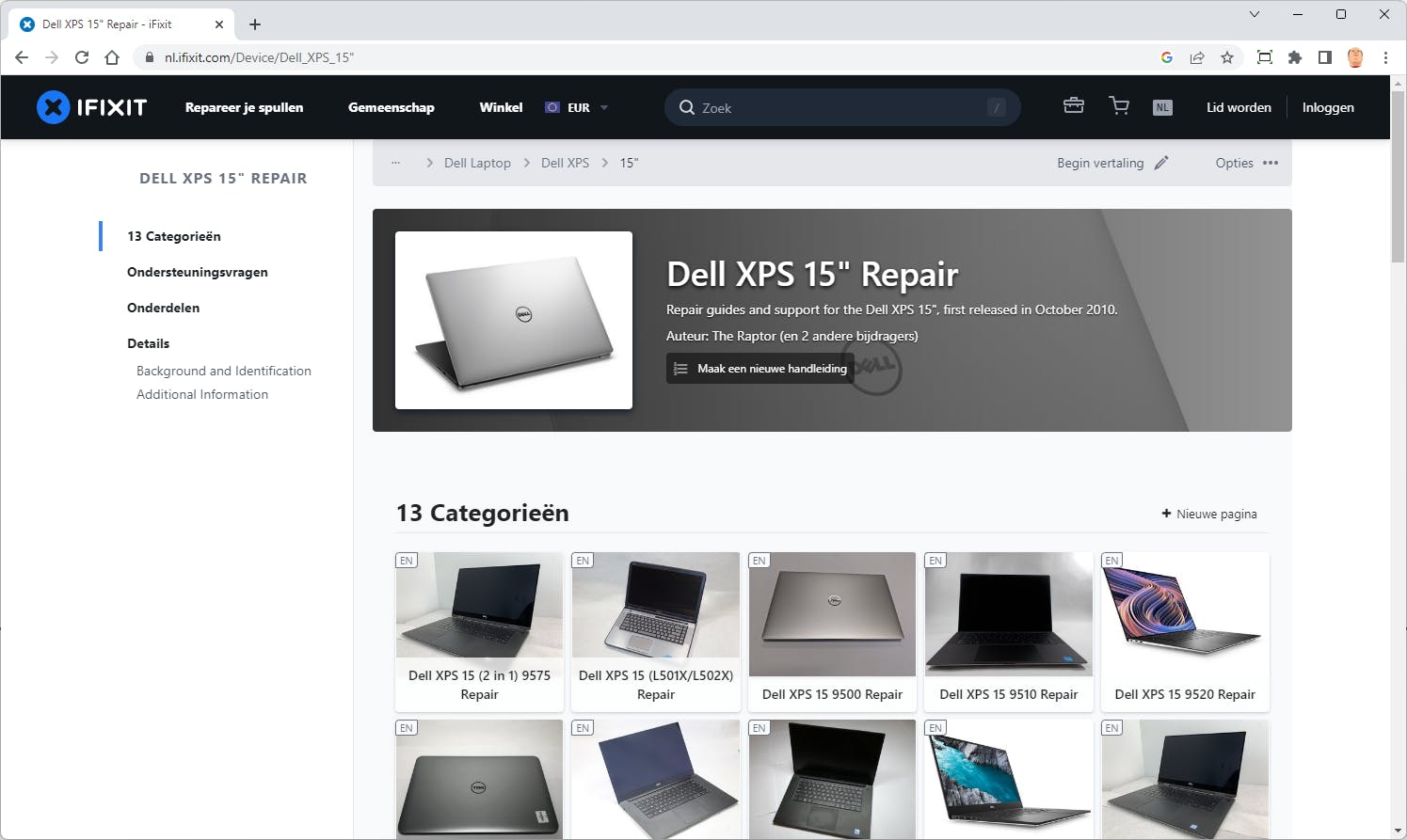
Task: Click Lid worden to sign up
Action: [x=1239, y=107]
